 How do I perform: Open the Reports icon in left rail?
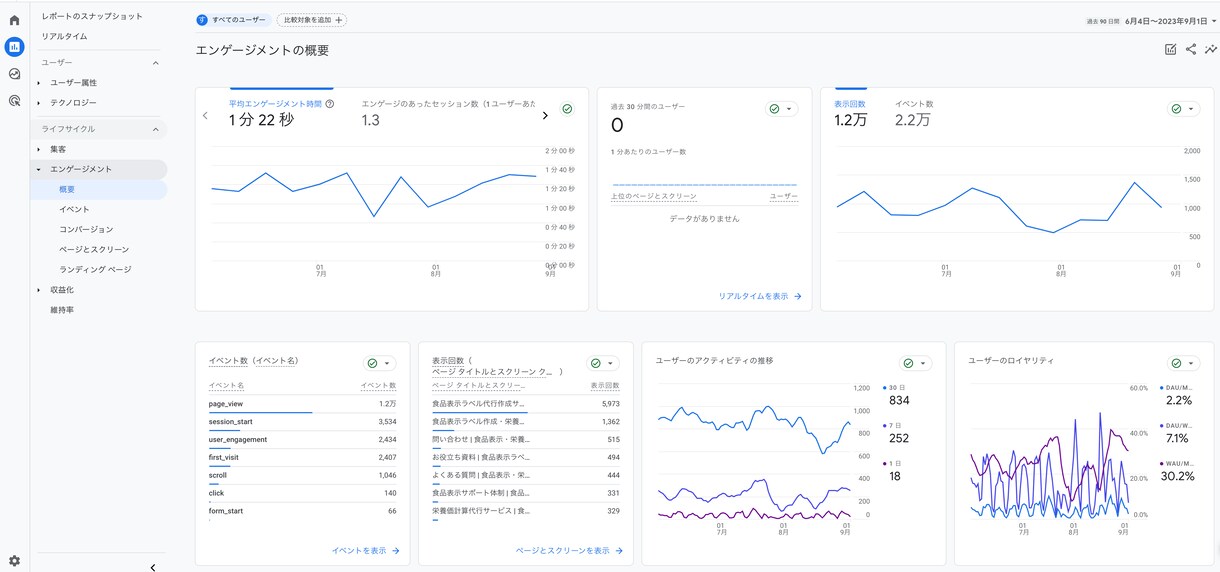click(14, 46)
